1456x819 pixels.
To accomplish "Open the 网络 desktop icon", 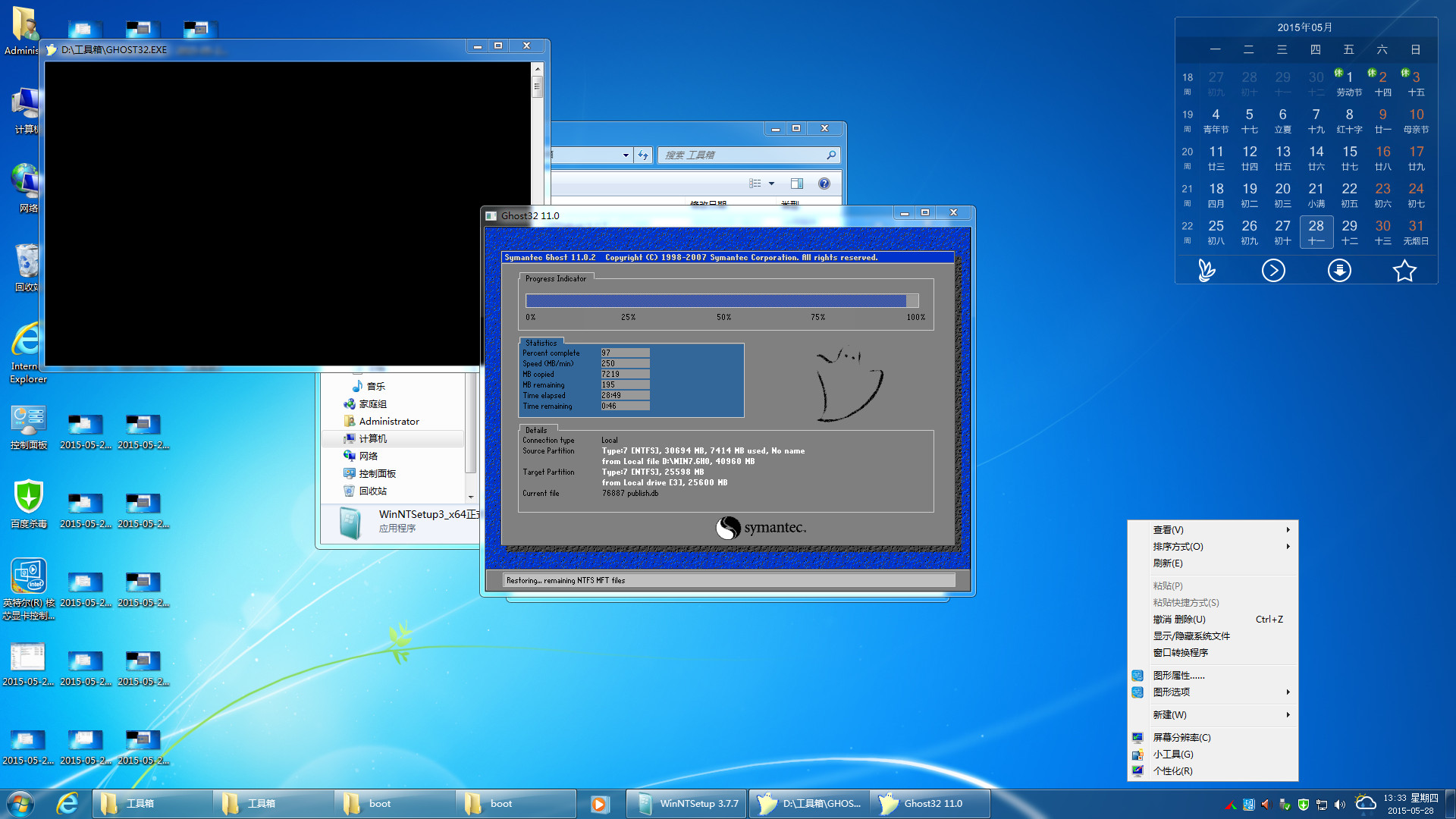I will [x=27, y=188].
